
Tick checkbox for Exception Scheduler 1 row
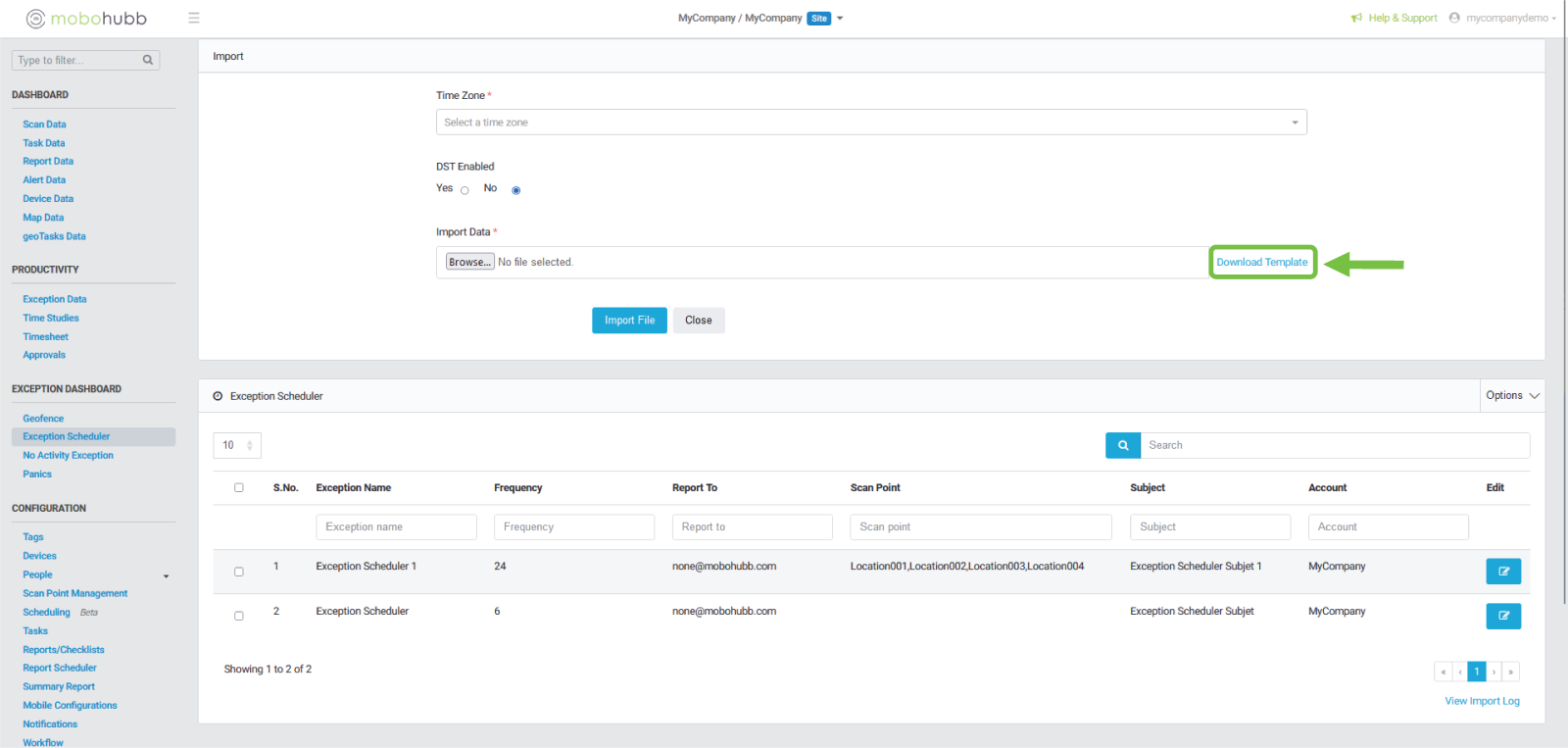(238, 572)
